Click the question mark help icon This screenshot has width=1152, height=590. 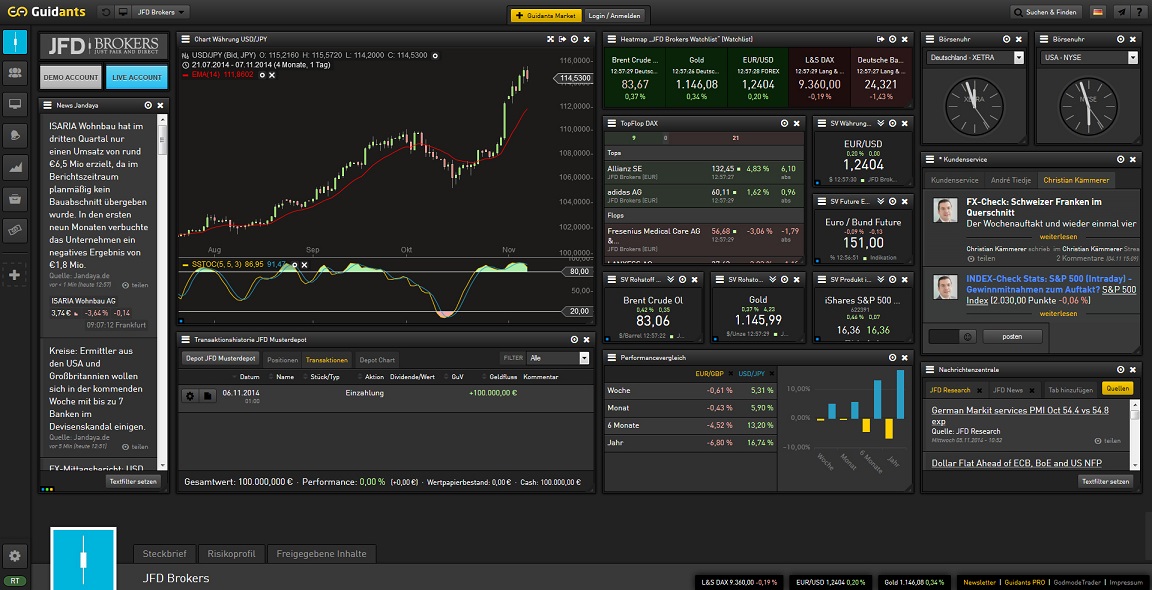(1138, 12)
